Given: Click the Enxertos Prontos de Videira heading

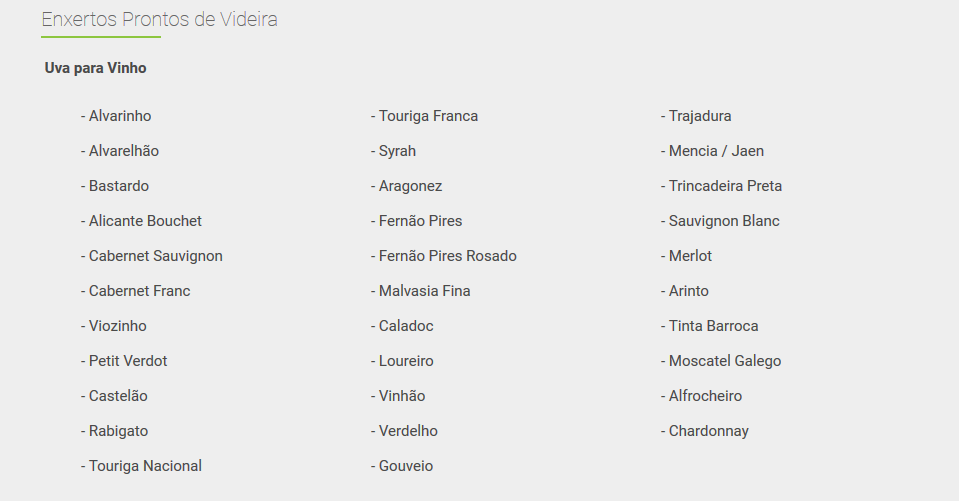Looking at the screenshot, I should point(160,20).
